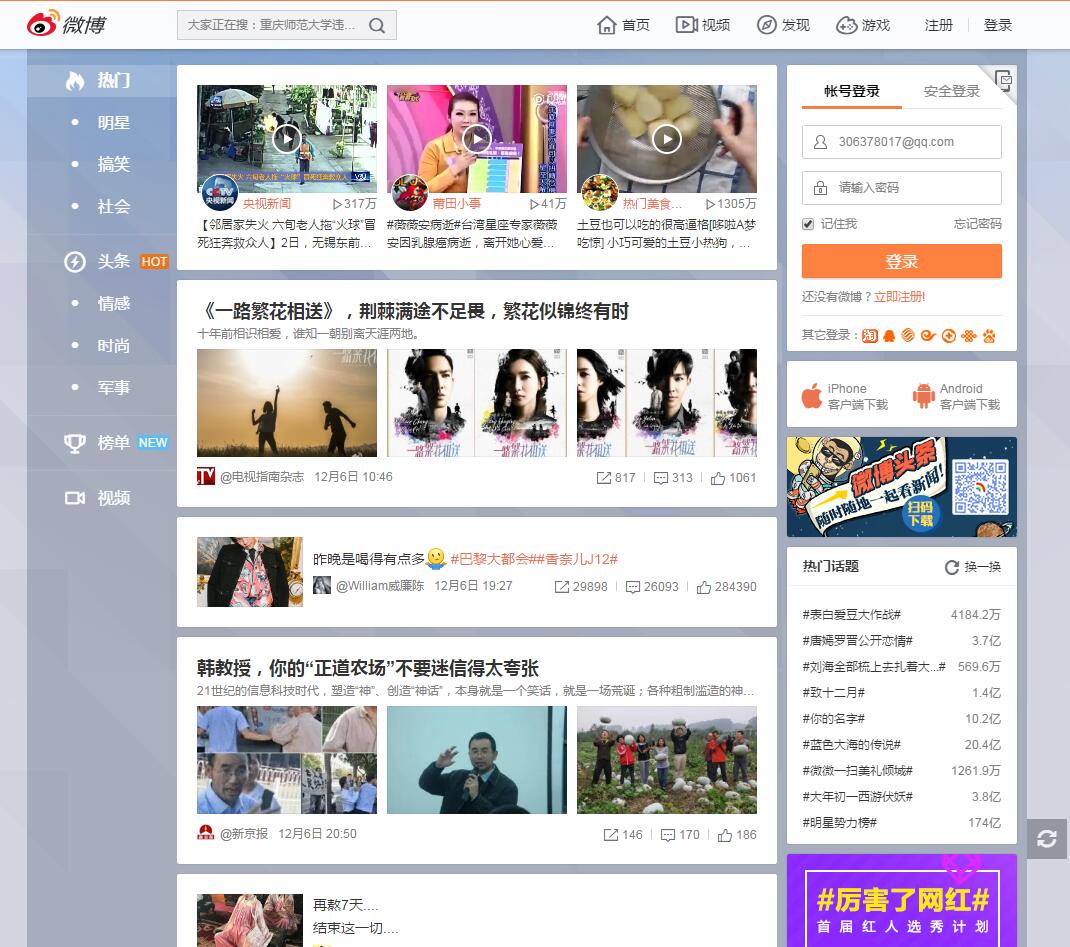The height and width of the screenshot is (947, 1070).
Task: Switch to QR code login corner icon
Action: 1002,79
